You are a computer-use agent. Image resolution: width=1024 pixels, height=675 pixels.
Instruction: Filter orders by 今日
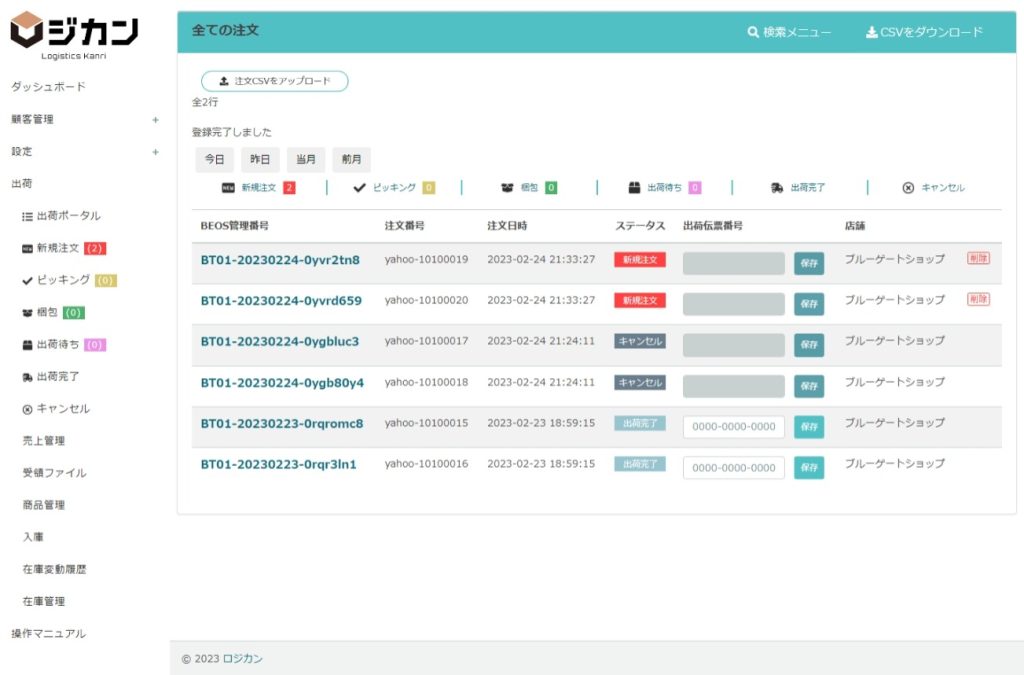pyautogui.click(x=214, y=160)
